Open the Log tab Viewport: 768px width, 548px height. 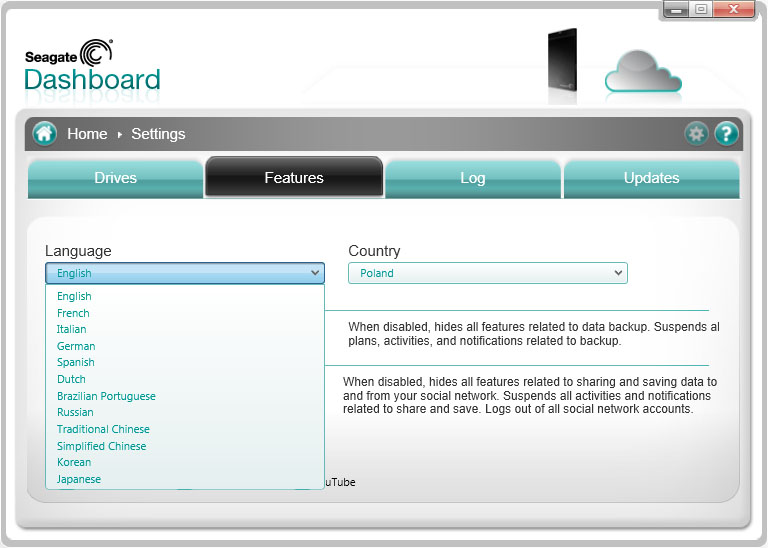pos(473,178)
